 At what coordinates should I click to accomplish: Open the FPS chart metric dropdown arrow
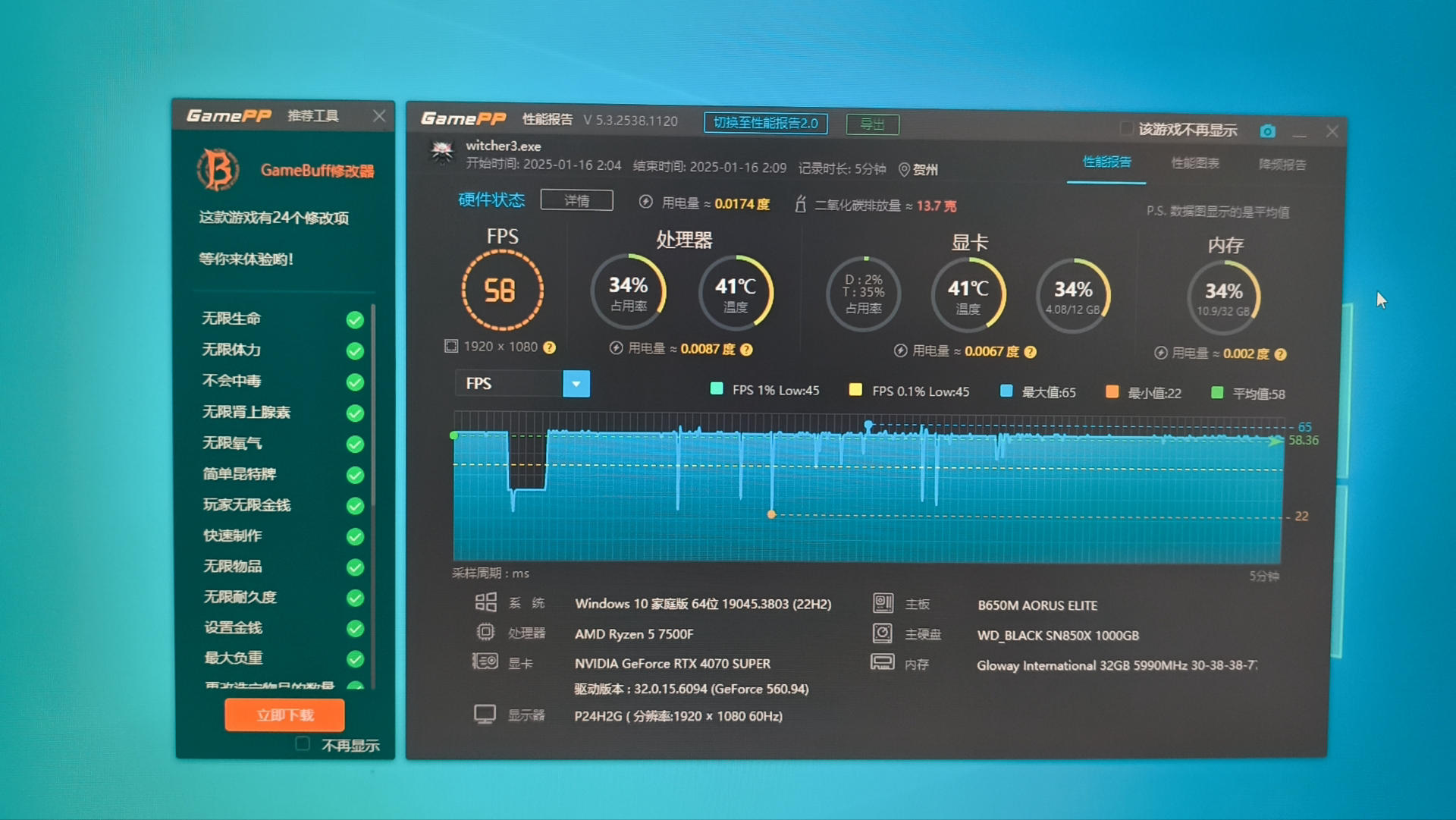576,384
